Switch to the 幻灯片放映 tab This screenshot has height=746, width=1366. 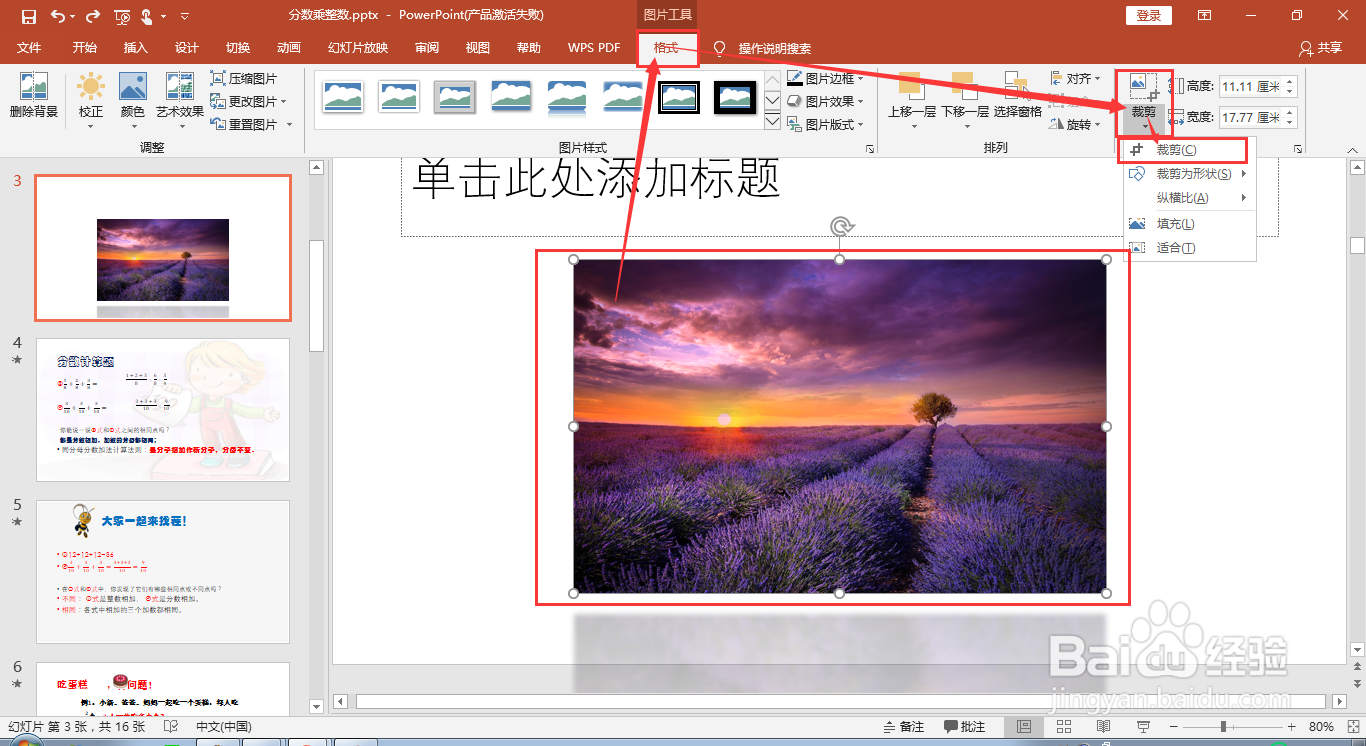point(357,48)
